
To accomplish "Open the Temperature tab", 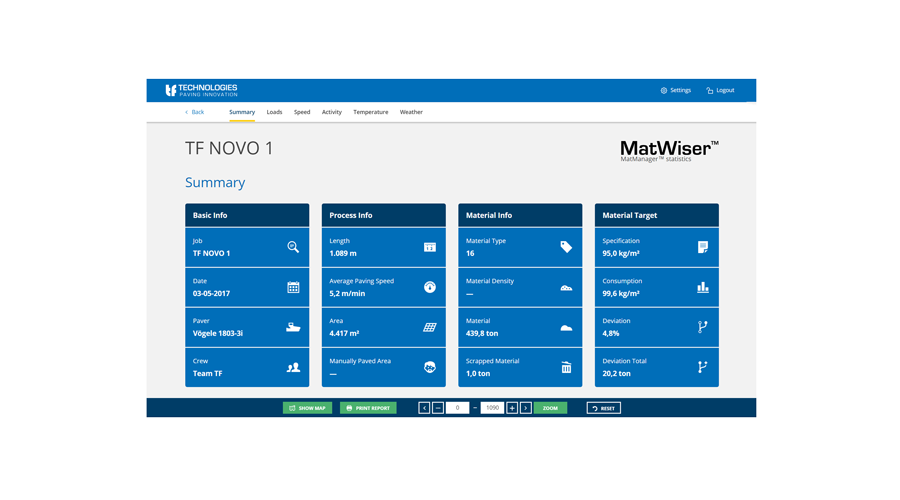I will 370,112.
